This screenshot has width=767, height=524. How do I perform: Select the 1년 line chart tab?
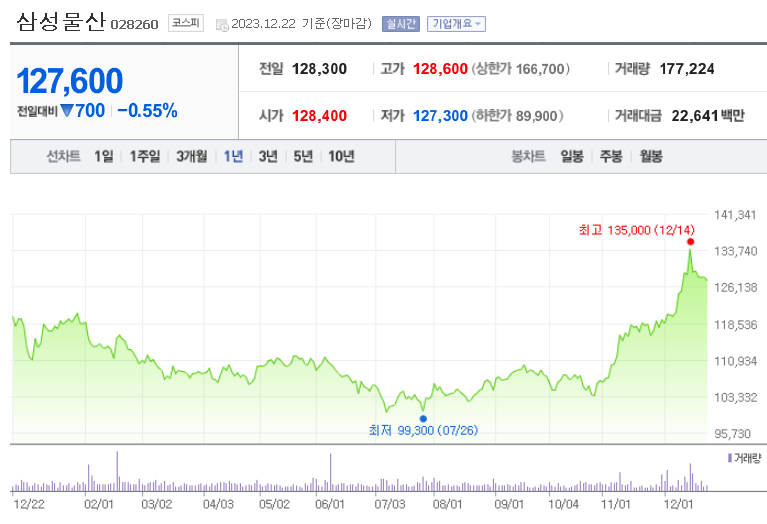pos(233,157)
